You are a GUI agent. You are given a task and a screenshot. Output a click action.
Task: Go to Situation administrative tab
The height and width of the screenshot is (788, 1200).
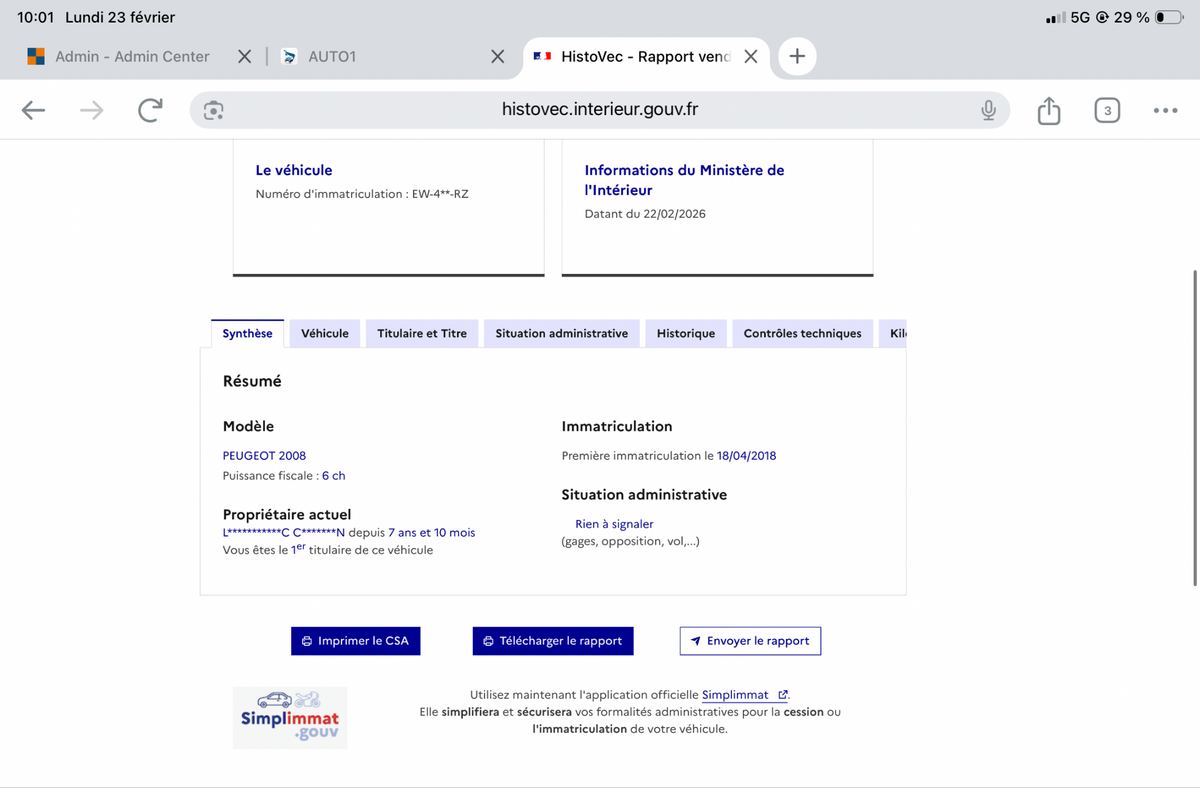(561, 334)
